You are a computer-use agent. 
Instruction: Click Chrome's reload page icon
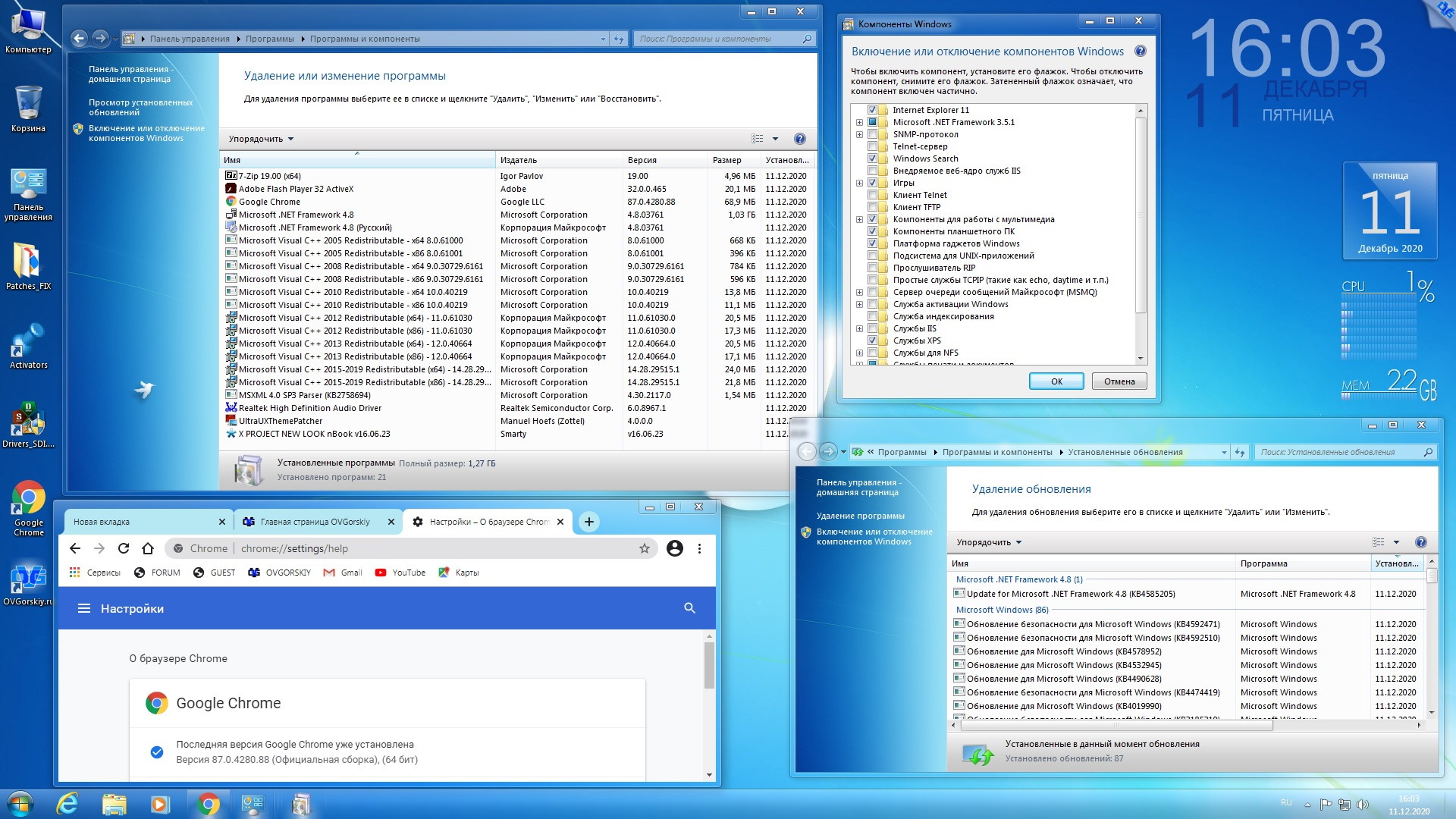[124, 548]
